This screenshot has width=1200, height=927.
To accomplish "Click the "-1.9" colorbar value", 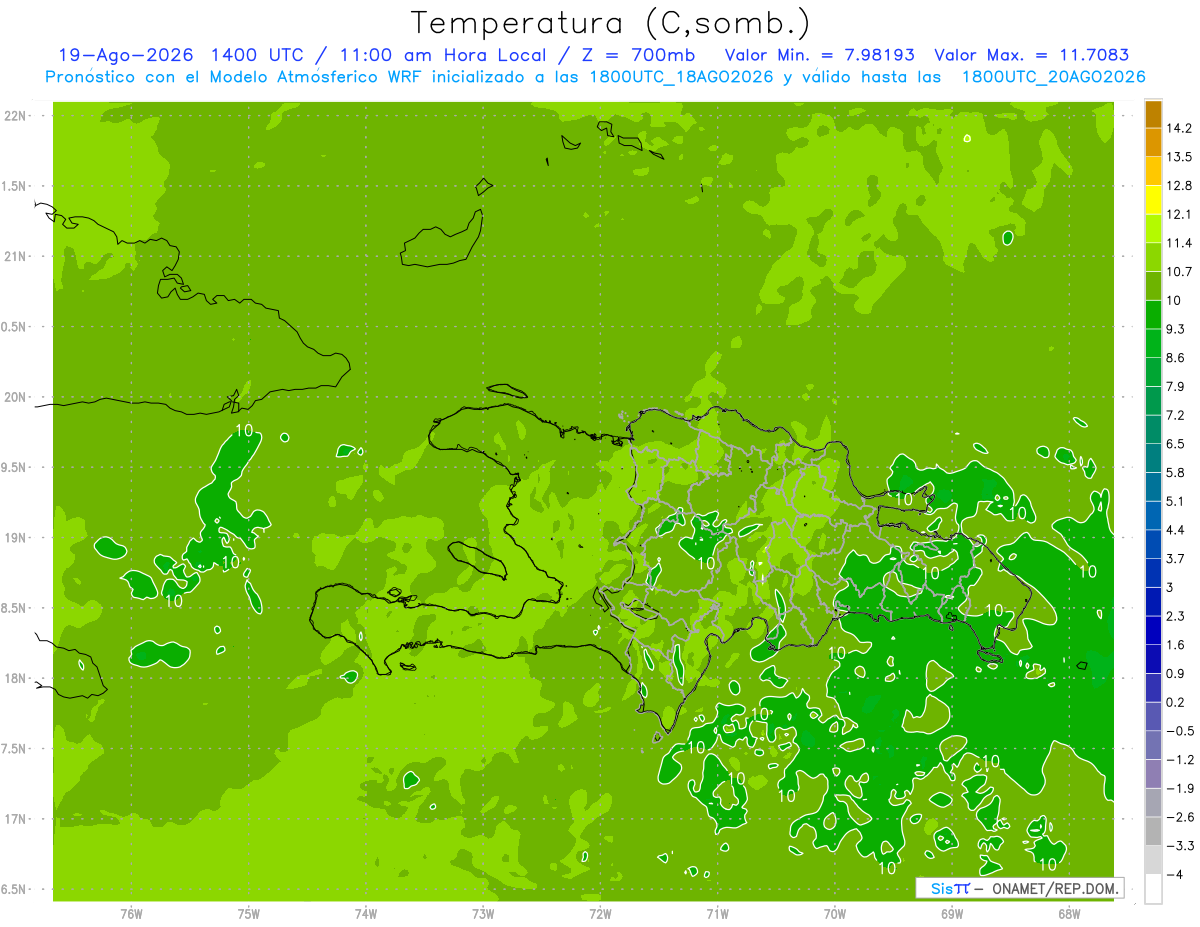I will (1180, 788).
